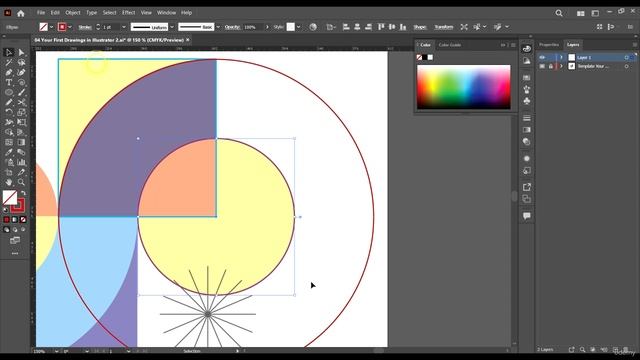The width and height of the screenshot is (640, 360).
Task: Open the Symbols panel club icon
Action: (527, 101)
